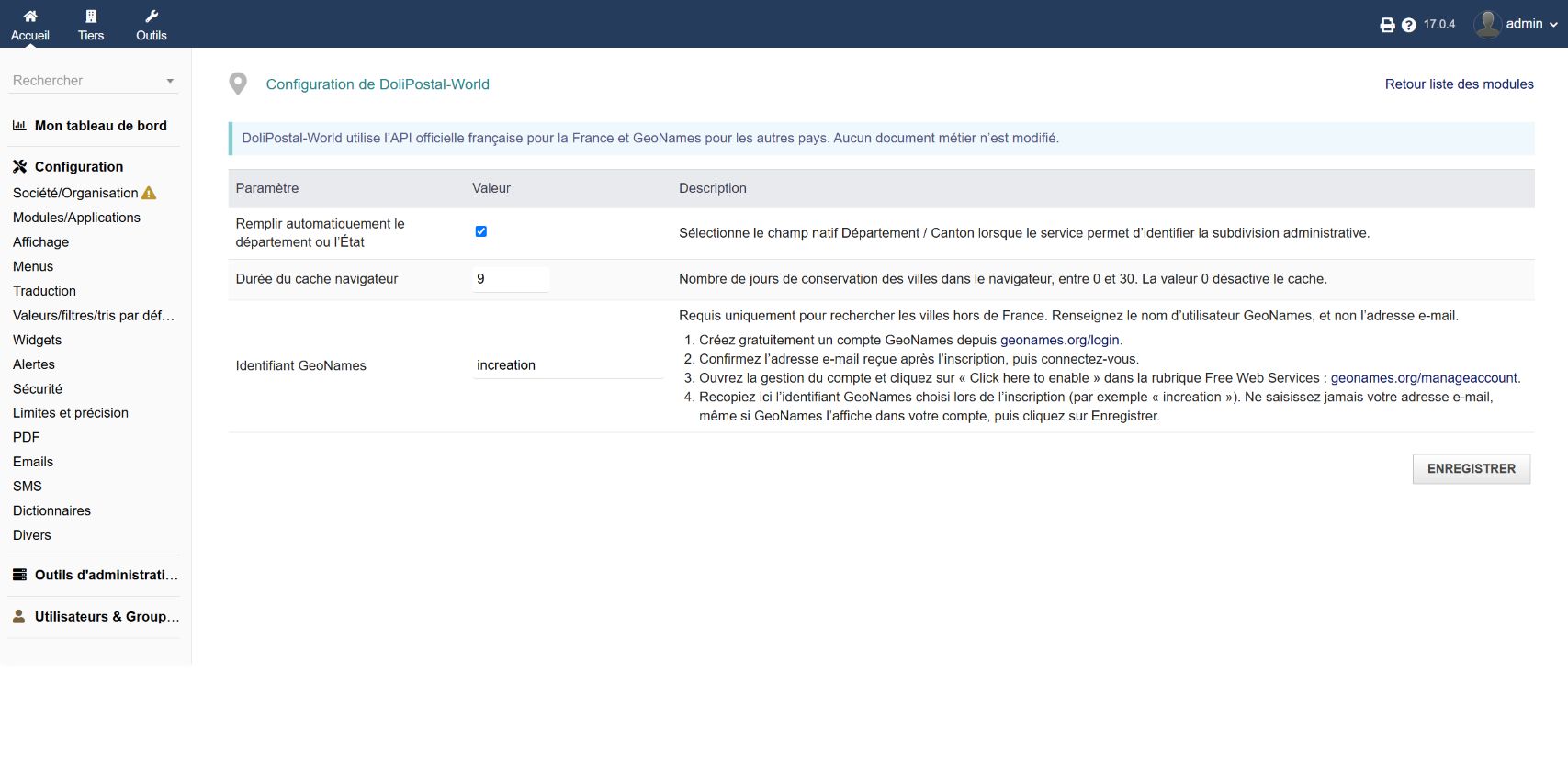Click the Utilisateurs & Groupes person icon

pos(19,616)
